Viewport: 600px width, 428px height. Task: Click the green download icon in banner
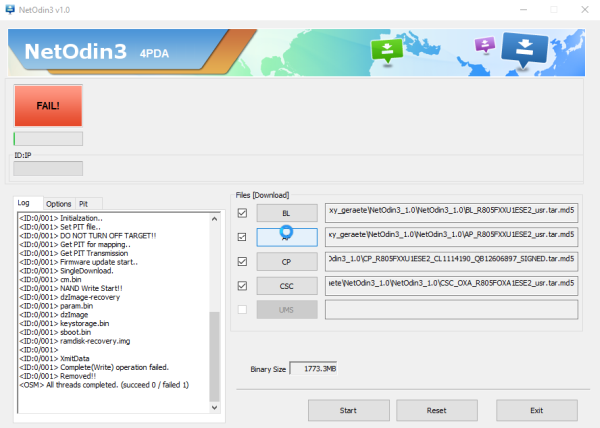(x=387, y=50)
